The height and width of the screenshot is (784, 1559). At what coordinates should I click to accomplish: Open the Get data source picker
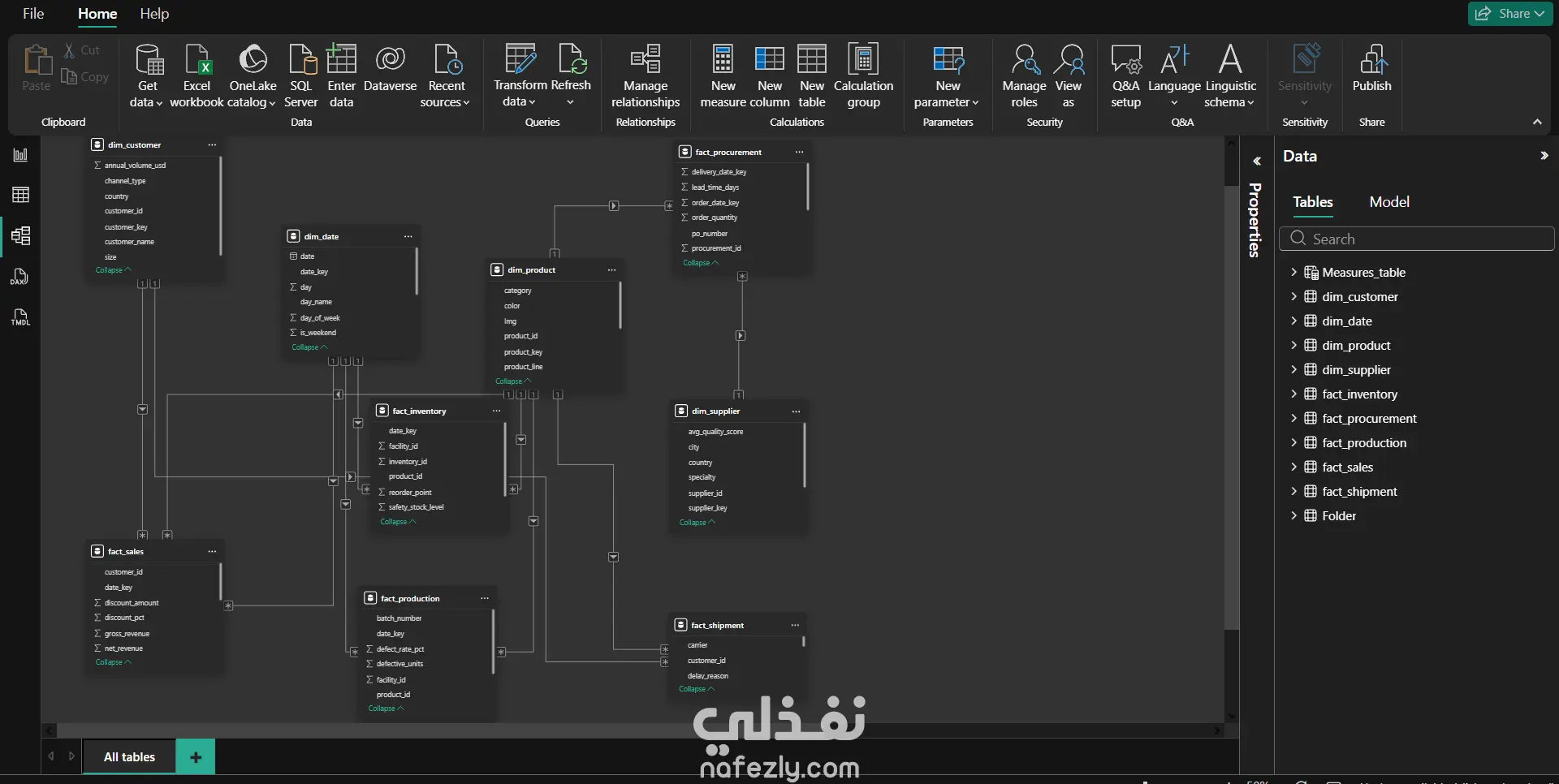(x=147, y=75)
